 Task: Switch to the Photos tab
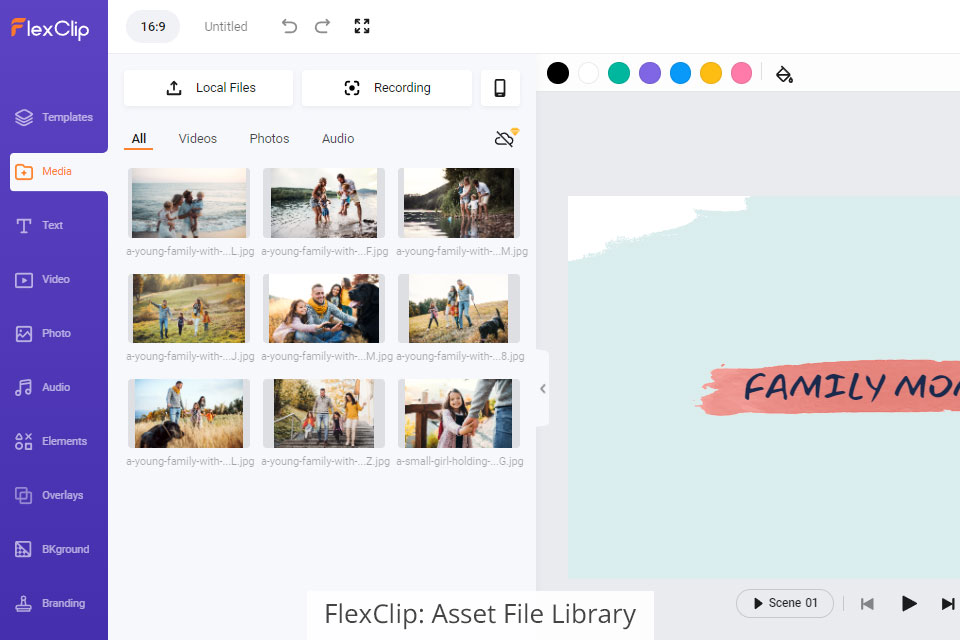(269, 138)
